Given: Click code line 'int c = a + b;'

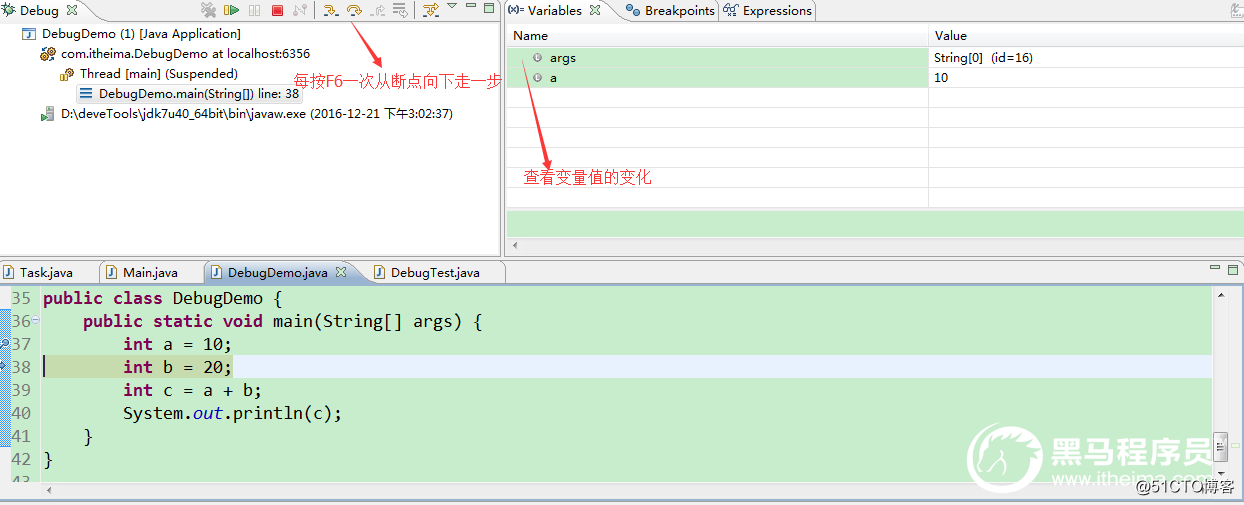Looking at the screenshot, I should pyautogui.click(x=192, y=390).
